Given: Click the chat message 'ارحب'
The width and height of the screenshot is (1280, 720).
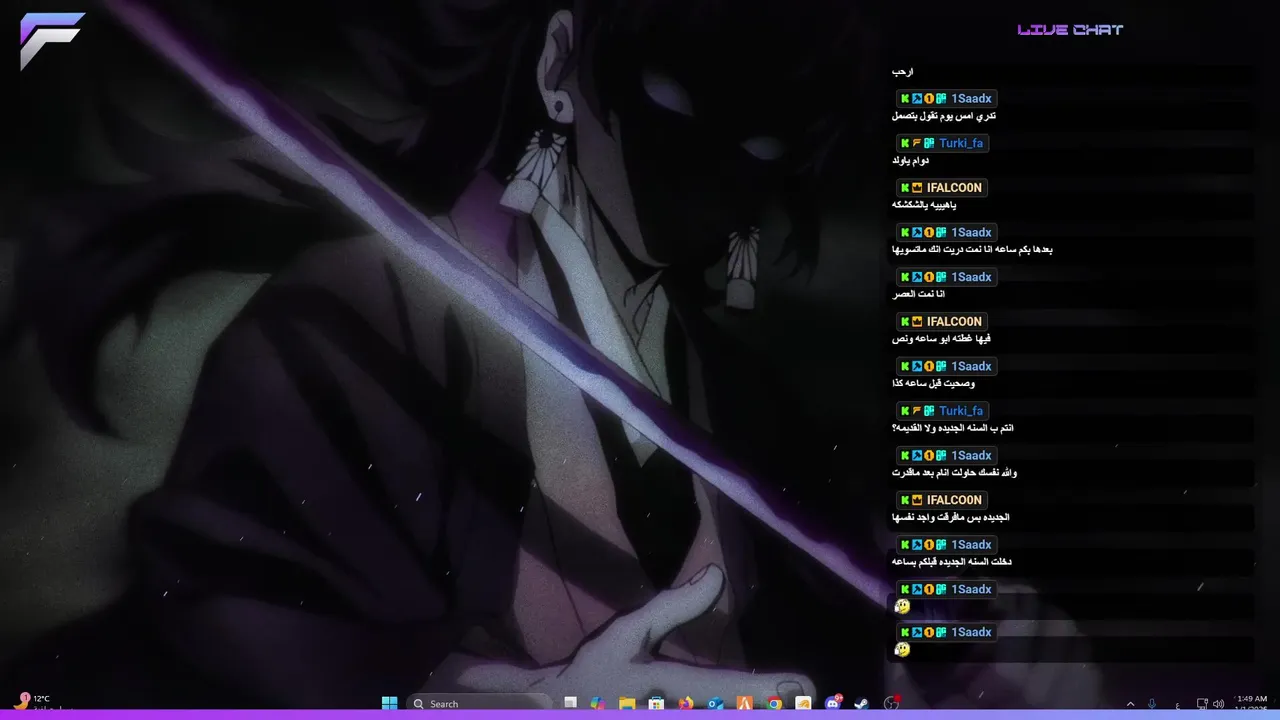Looking at the screenshot, I should click(x=903, y=72).
